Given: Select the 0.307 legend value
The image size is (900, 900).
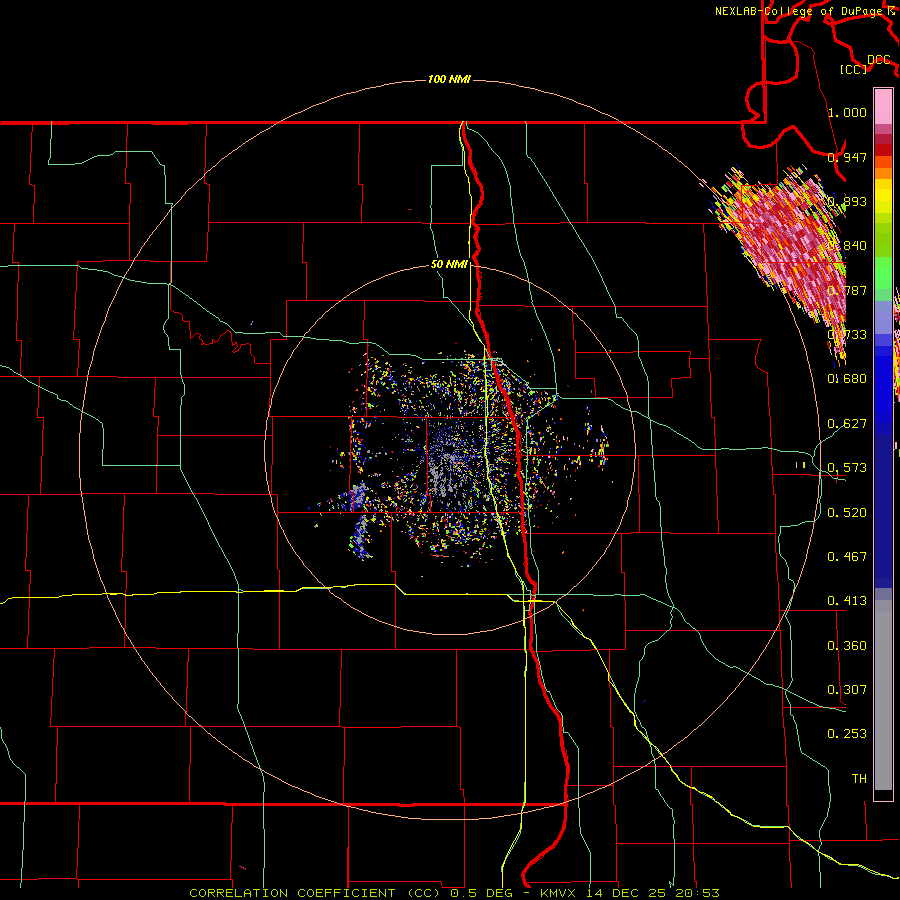Looking at the screenshot, I should tap(847, 690).
